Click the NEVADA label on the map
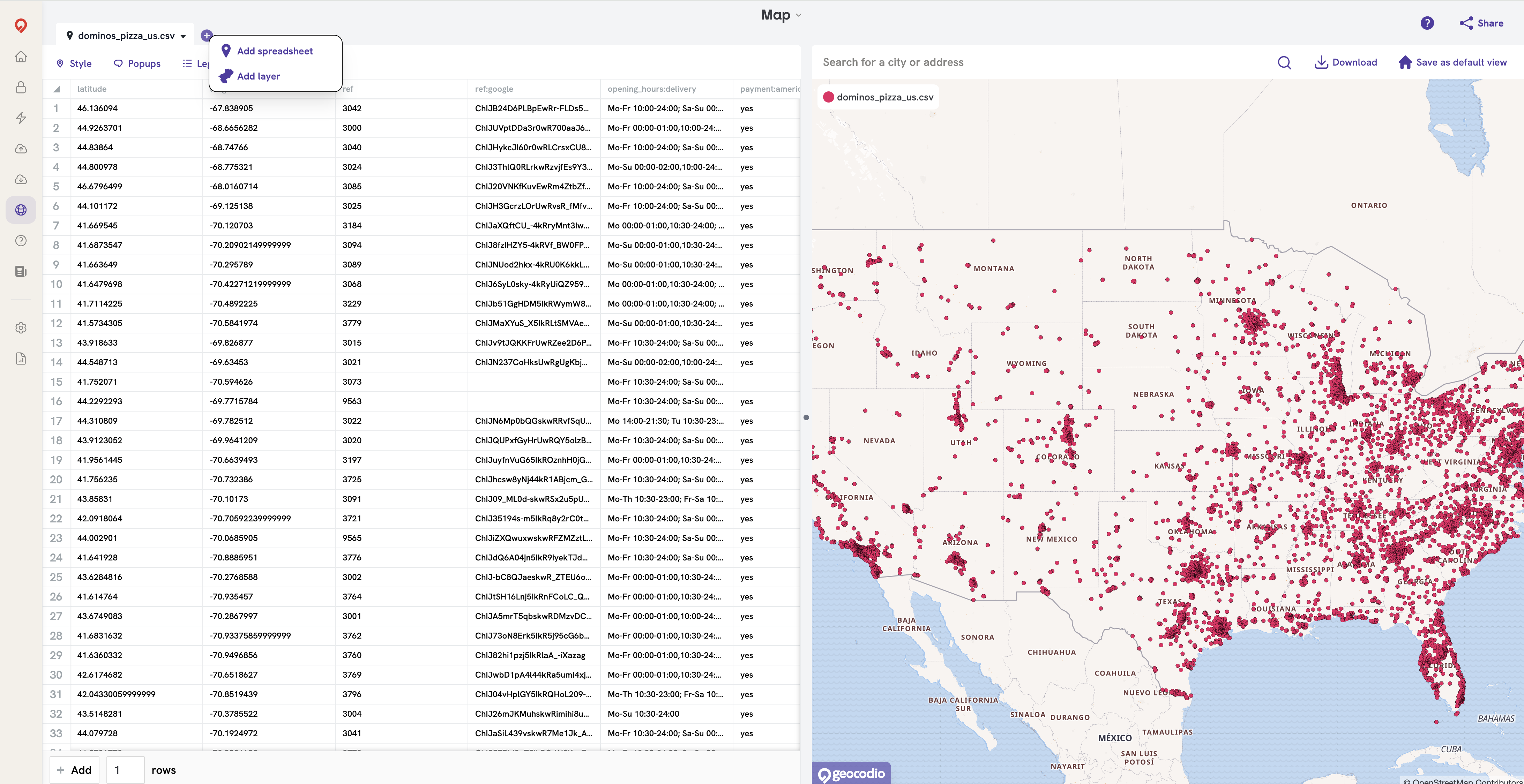1524x784 pixels. (x=879, y=441)
